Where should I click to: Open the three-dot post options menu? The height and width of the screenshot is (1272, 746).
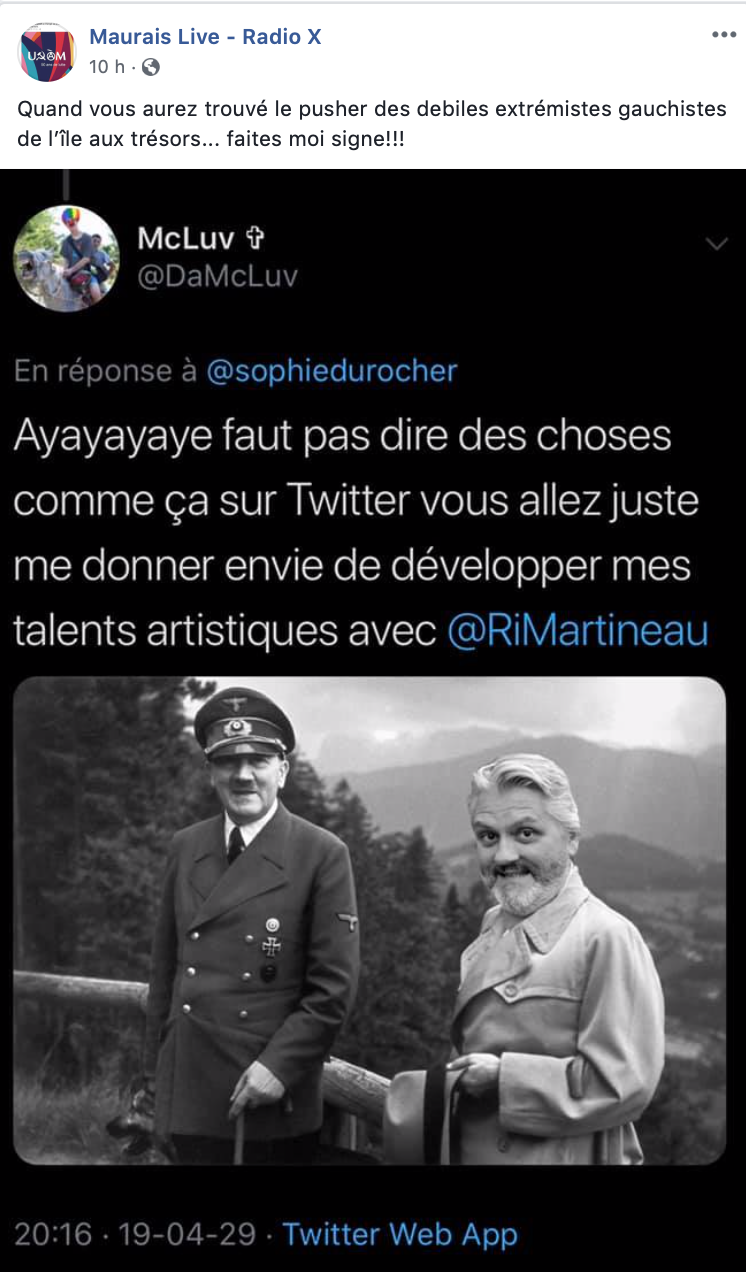[723, 34]
